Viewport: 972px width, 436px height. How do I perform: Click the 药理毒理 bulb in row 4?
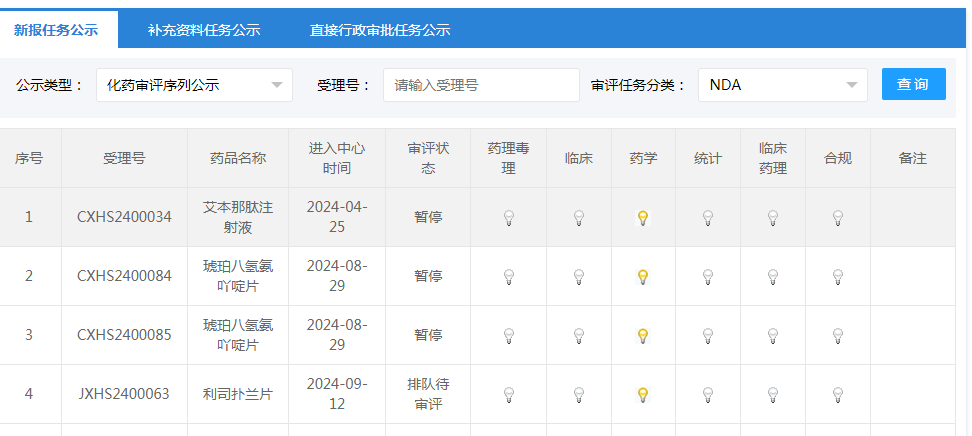coord(508,394)
